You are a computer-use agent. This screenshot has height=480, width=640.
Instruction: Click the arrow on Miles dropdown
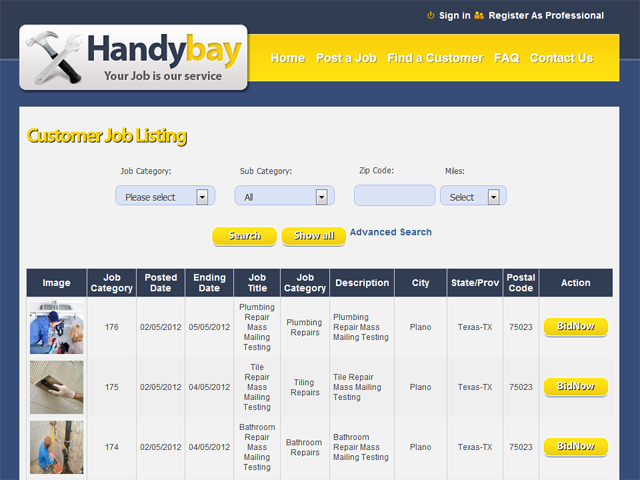pyautogui.click(x=494, y=197)
